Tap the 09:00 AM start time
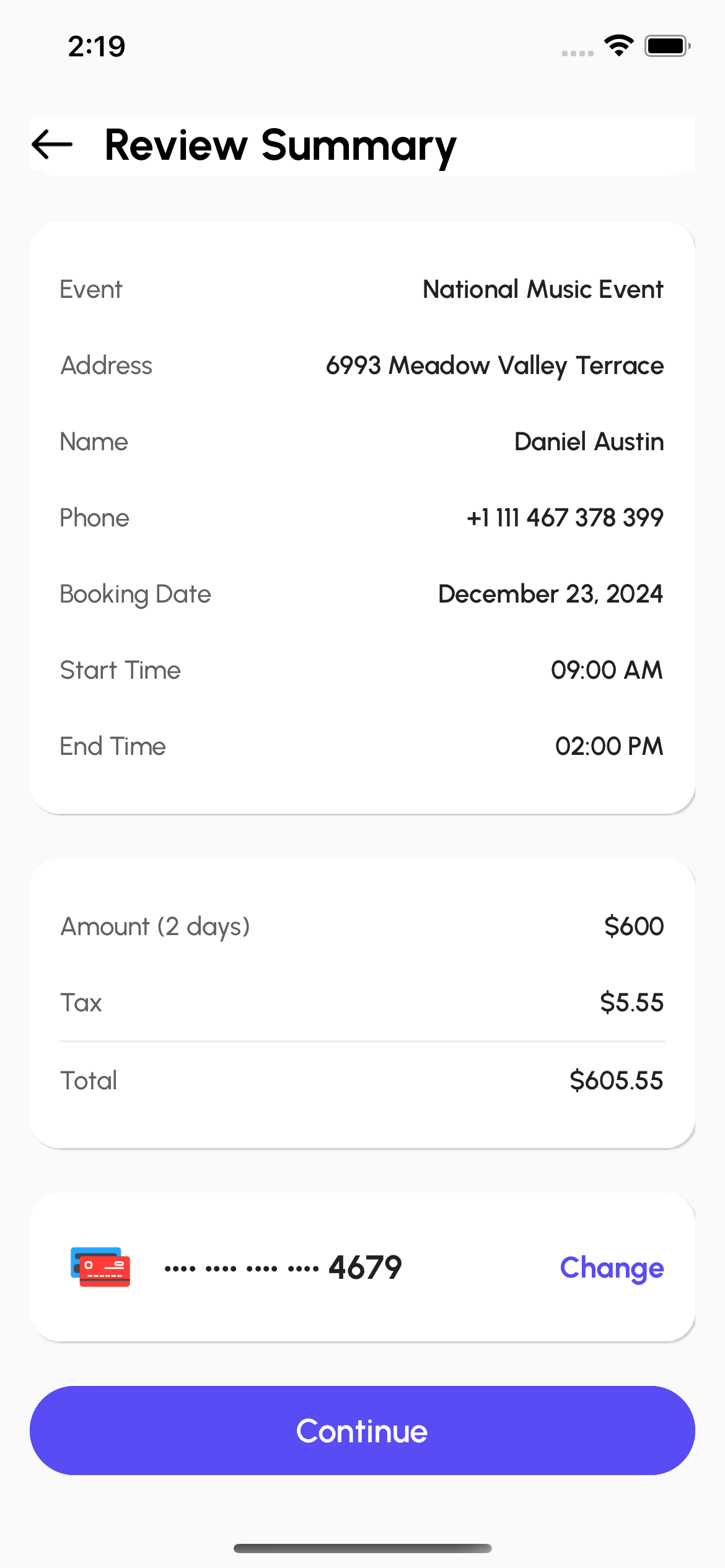The width and height of the screenshot is (725, 1568). point(607,670)
